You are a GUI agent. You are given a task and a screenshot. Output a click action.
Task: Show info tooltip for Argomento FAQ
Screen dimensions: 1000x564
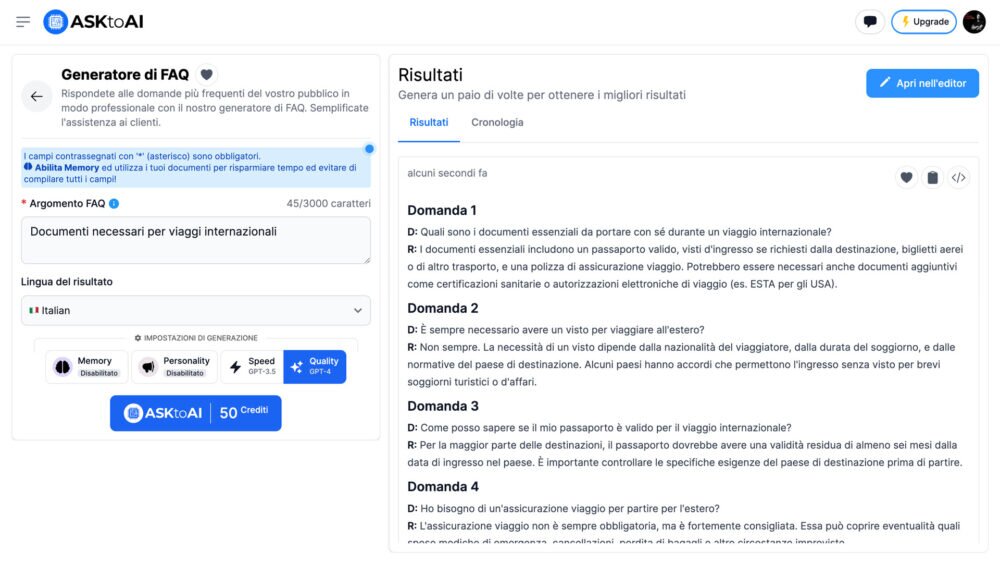pyautogui.click(x=114, y=204)
